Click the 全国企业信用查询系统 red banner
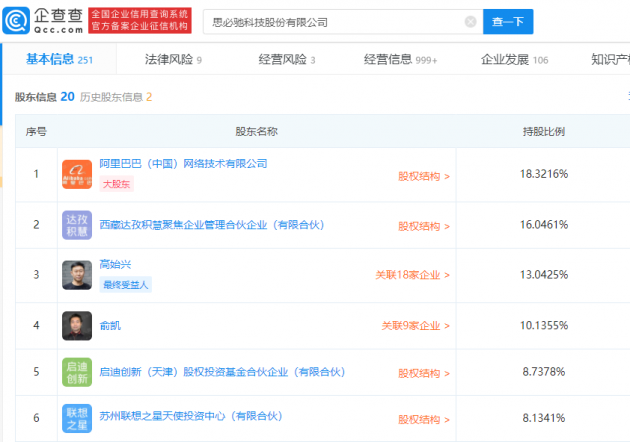This screenshot has height=442, width=630. pyautogui.click(x=140, y=20)
